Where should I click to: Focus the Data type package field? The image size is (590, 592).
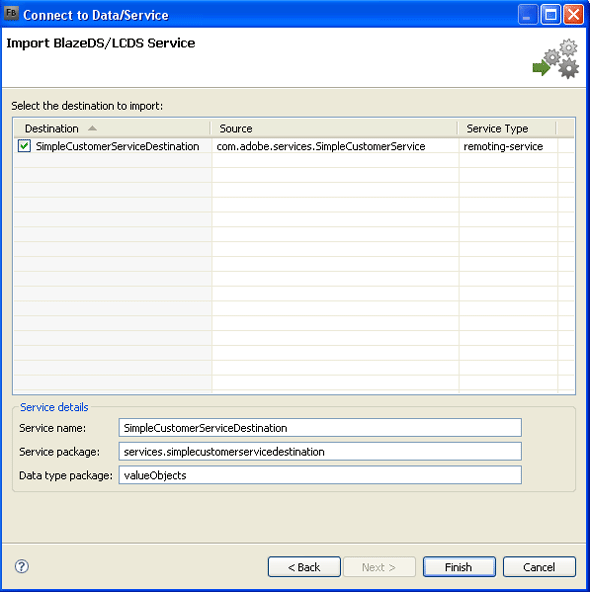click(x=320, y=475)
